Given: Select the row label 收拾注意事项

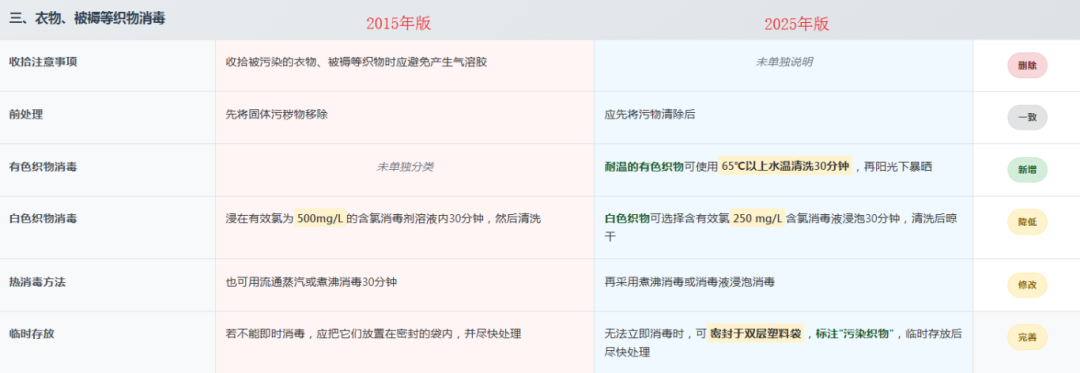Looking at the screenshot, I should pos(43,62).
